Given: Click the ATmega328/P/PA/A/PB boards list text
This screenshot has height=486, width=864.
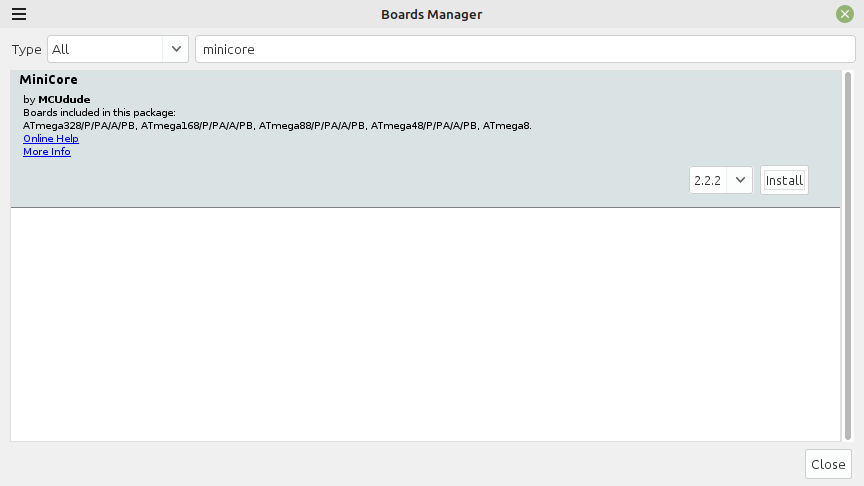Looking at the screenshot, I should tap(277, 126).
